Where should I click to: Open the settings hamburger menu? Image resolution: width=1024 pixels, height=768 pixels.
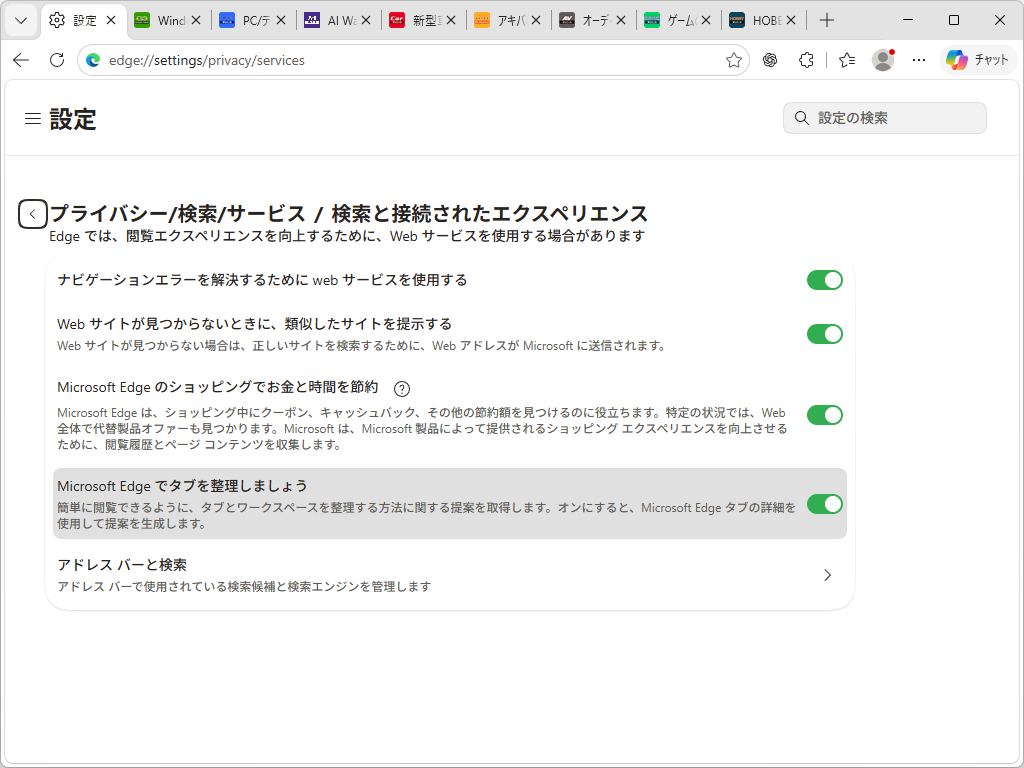point(33,118)
